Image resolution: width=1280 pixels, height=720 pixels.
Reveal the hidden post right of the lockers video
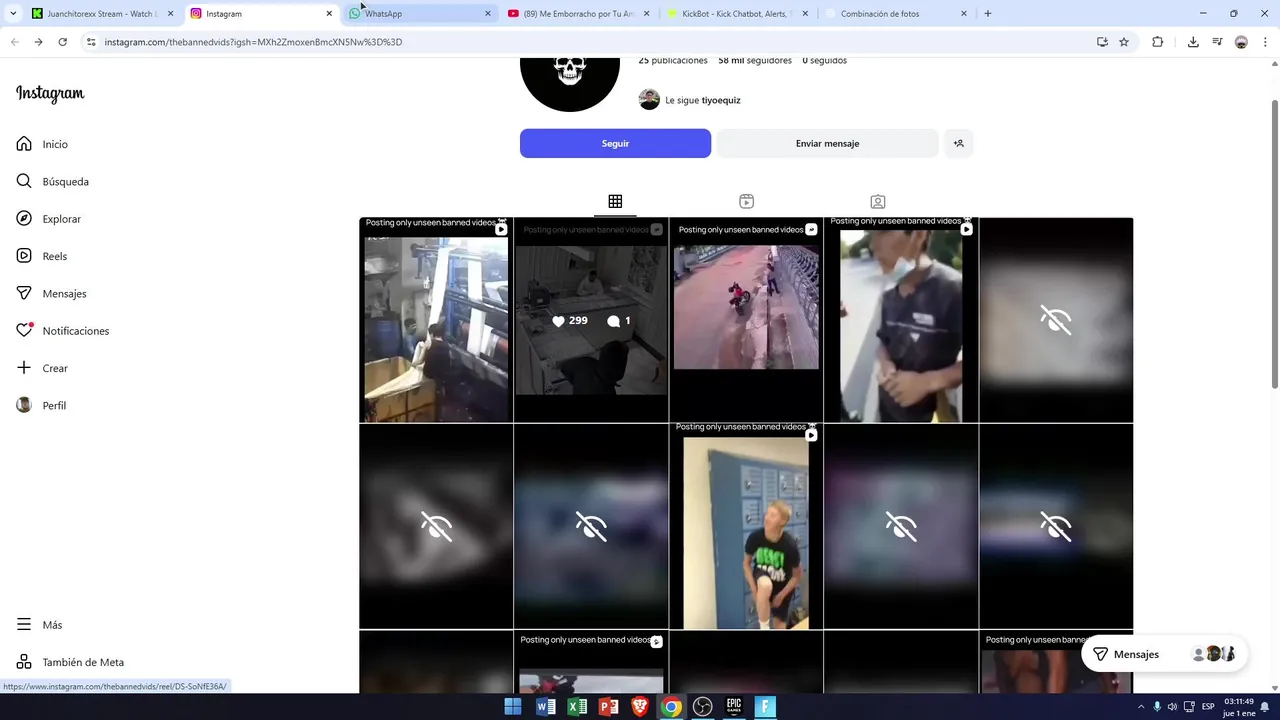(901, 527)
